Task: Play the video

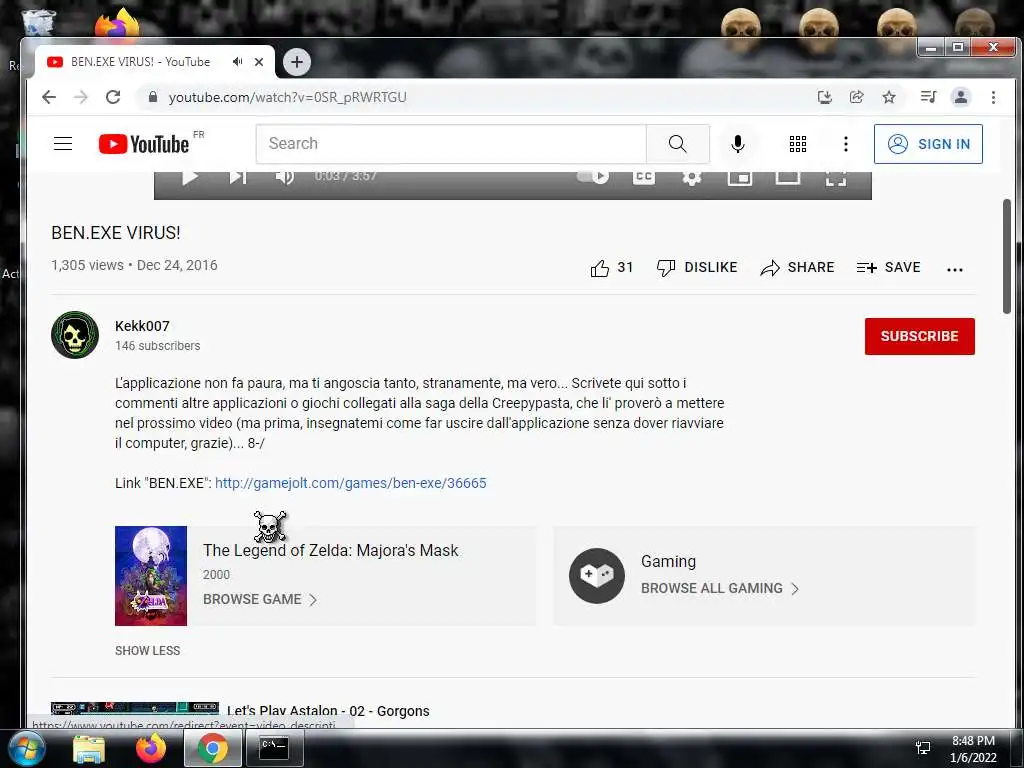Action: pos(189,178)
